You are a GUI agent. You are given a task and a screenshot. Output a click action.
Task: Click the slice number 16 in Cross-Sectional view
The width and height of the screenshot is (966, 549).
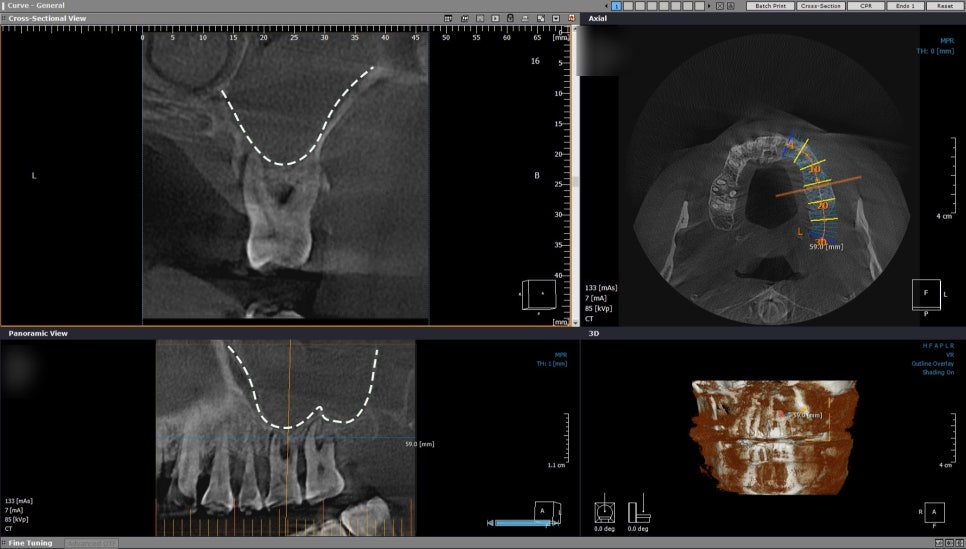(x=535, y=61)
